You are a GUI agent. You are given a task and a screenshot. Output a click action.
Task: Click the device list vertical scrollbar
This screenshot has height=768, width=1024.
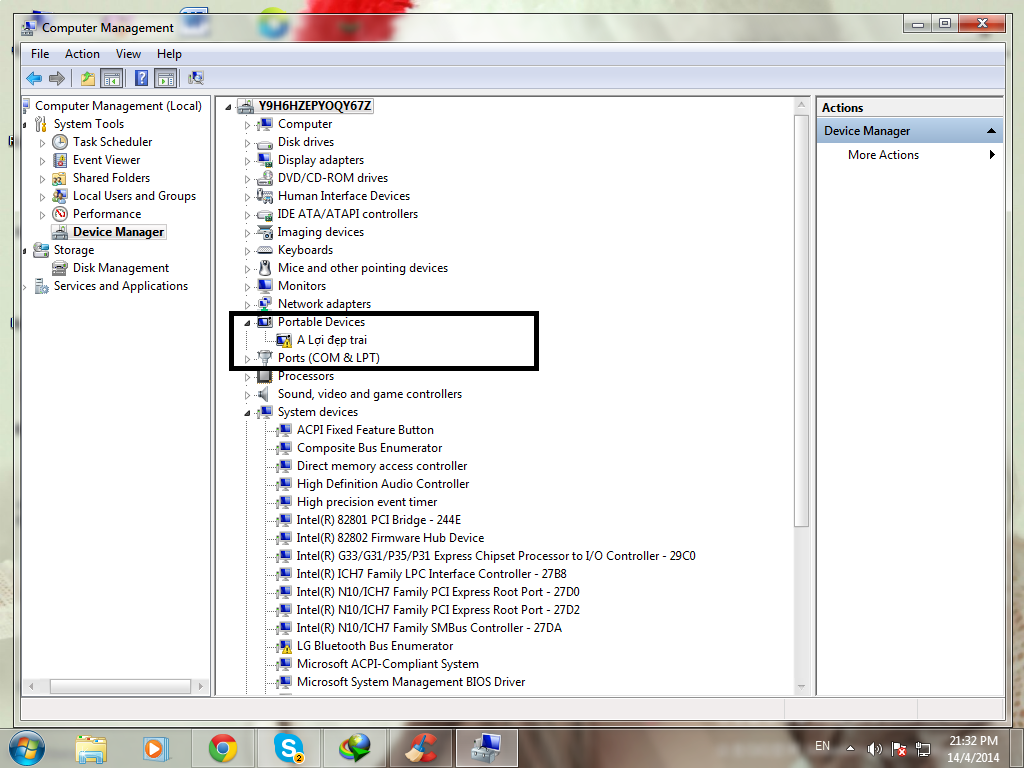point(801,320)
